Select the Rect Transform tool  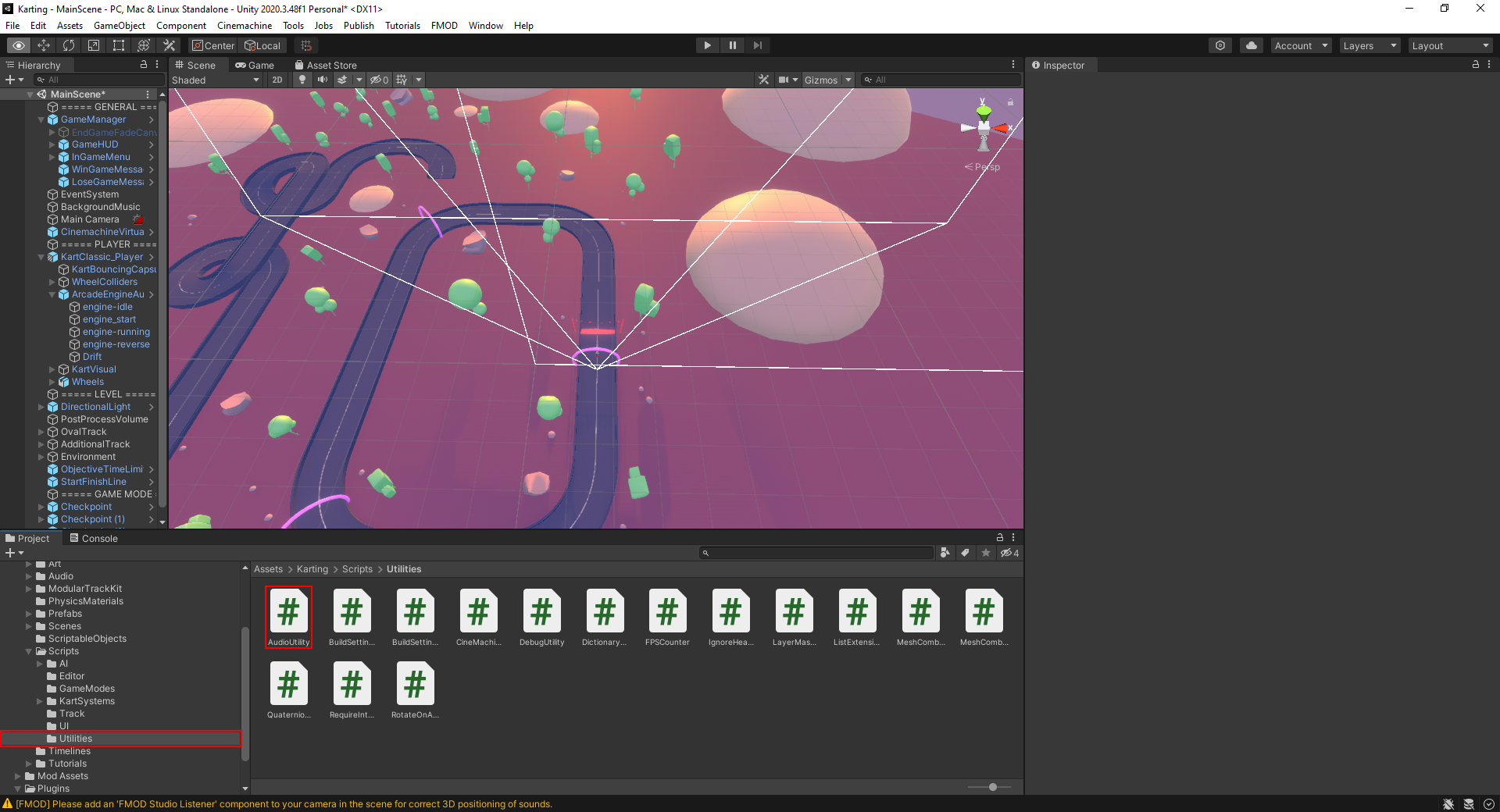[x=119, y=45]
